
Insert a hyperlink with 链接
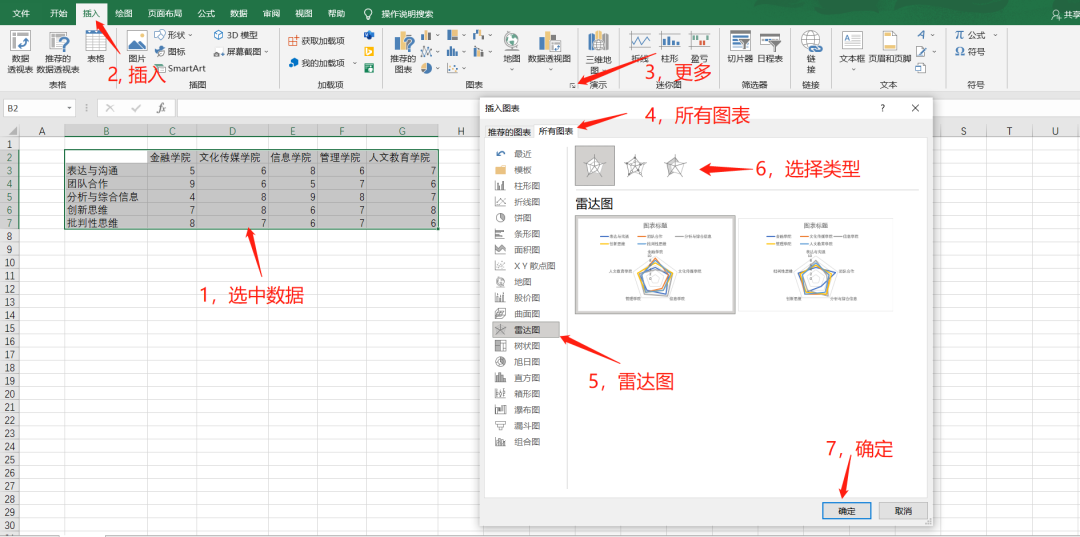click(811, 52)
